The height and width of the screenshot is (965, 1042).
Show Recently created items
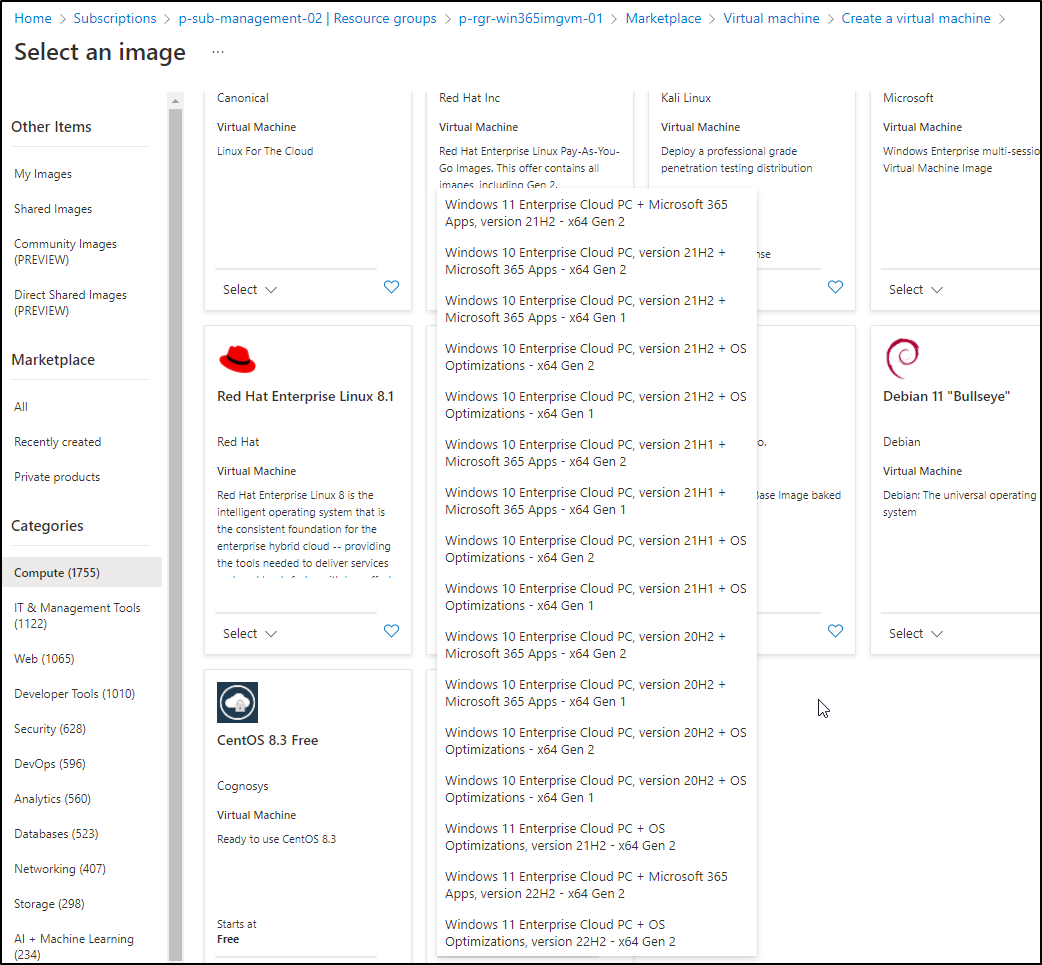pos(58,442)
